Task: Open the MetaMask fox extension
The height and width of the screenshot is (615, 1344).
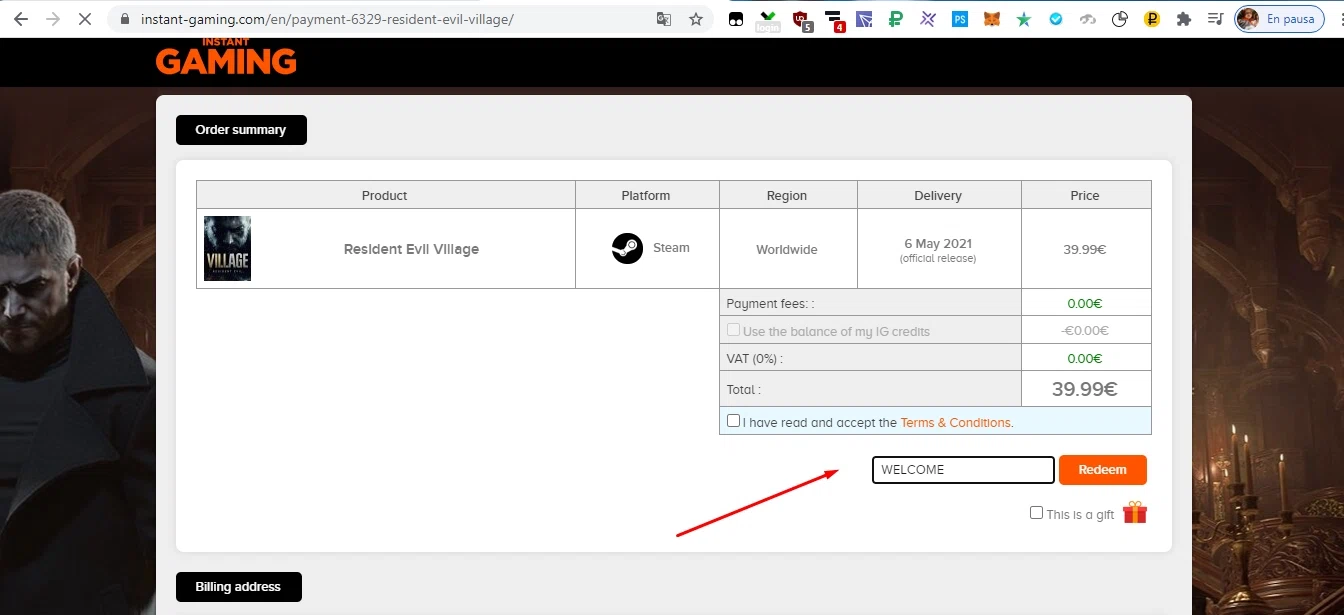Action: pyautogui.click(x=991, y=19)
